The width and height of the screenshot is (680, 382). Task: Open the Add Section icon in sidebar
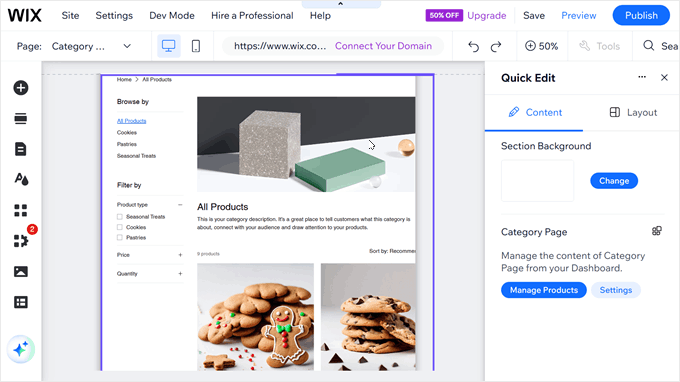tap(20, 118)
